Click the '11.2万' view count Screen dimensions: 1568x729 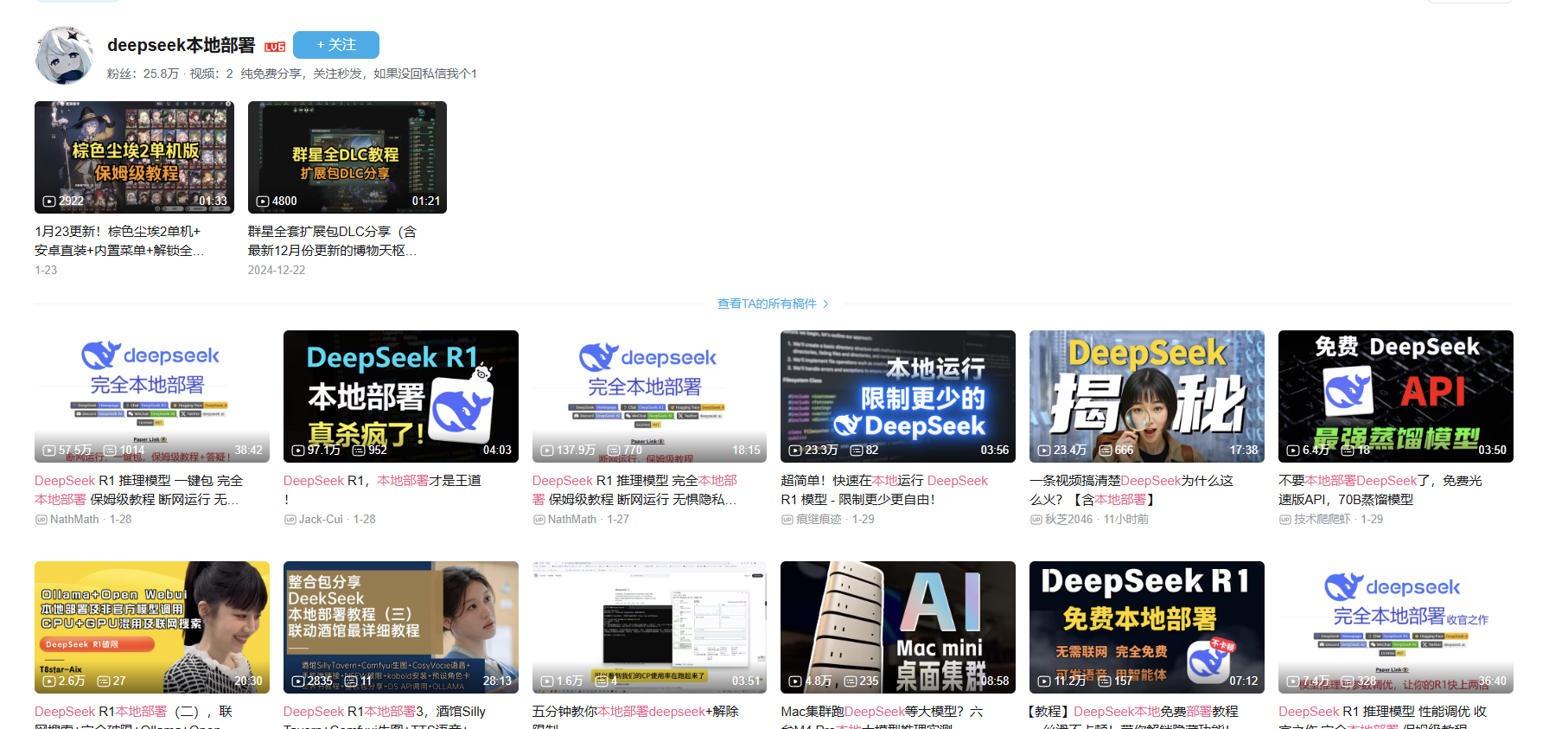pos(1070,681)
